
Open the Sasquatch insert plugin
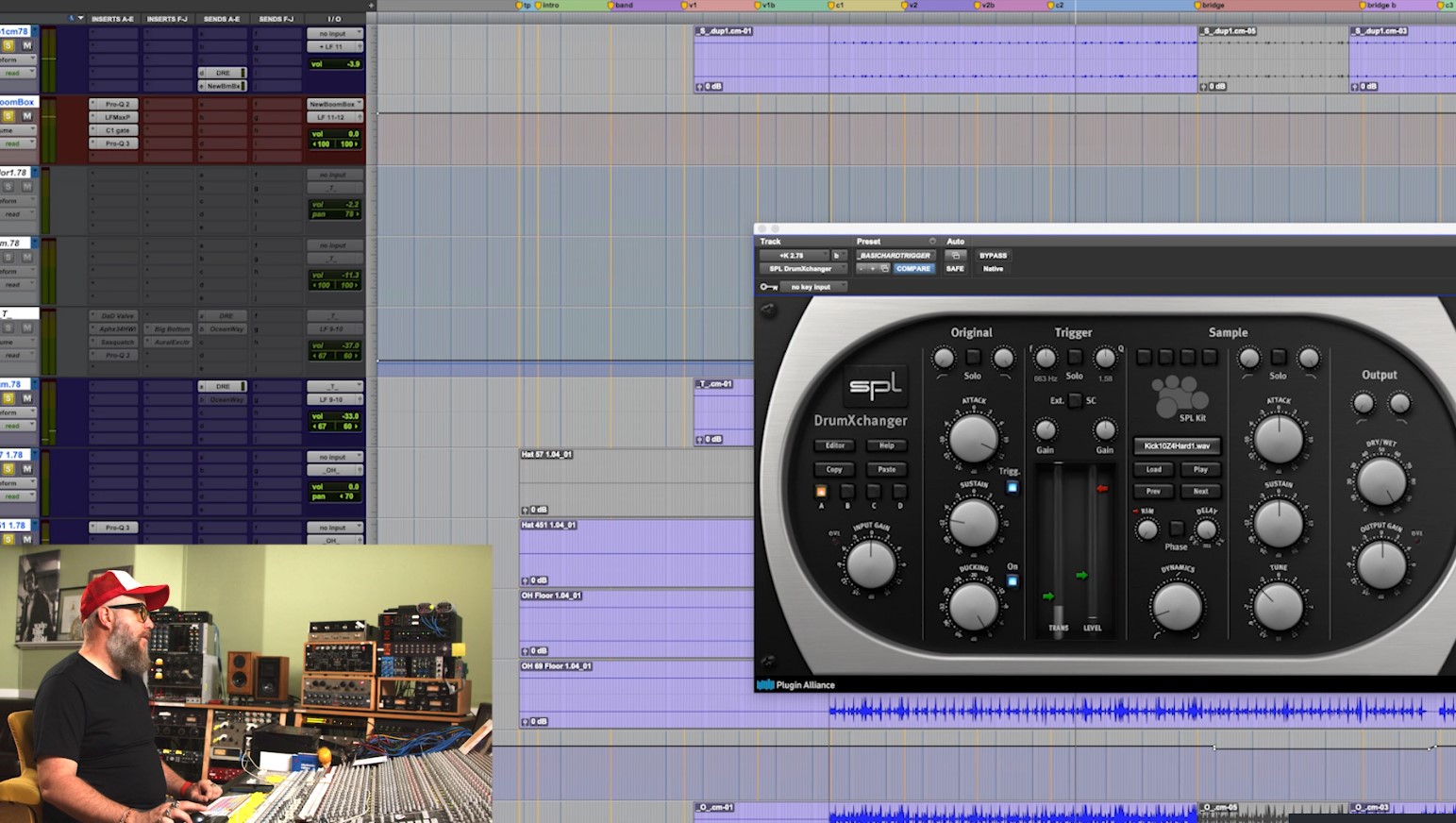(114, 342)
